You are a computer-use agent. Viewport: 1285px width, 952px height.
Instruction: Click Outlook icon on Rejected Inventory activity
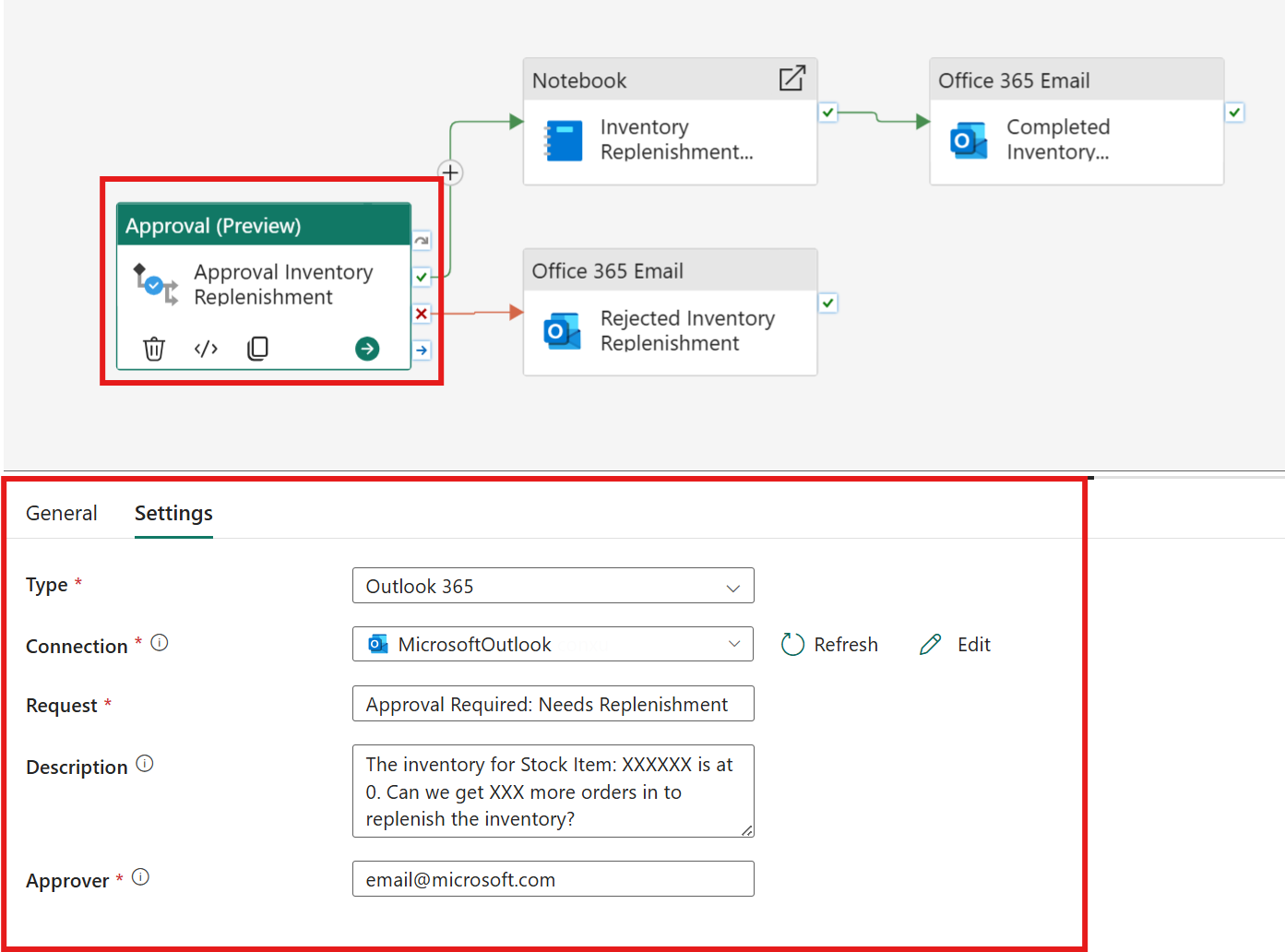[562, 331]
